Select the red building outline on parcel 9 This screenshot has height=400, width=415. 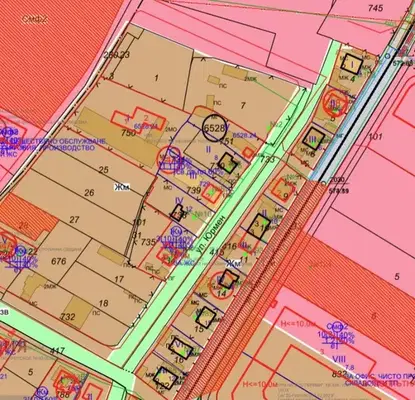point(283,190)
